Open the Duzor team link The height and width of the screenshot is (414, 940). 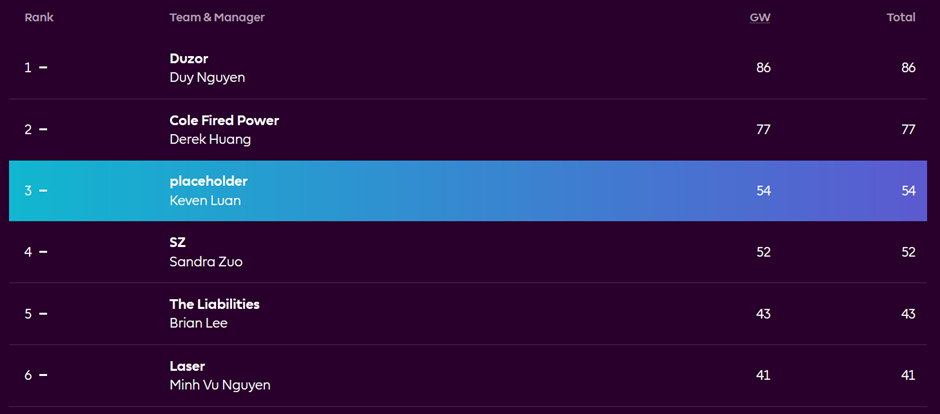coord(189,59)
